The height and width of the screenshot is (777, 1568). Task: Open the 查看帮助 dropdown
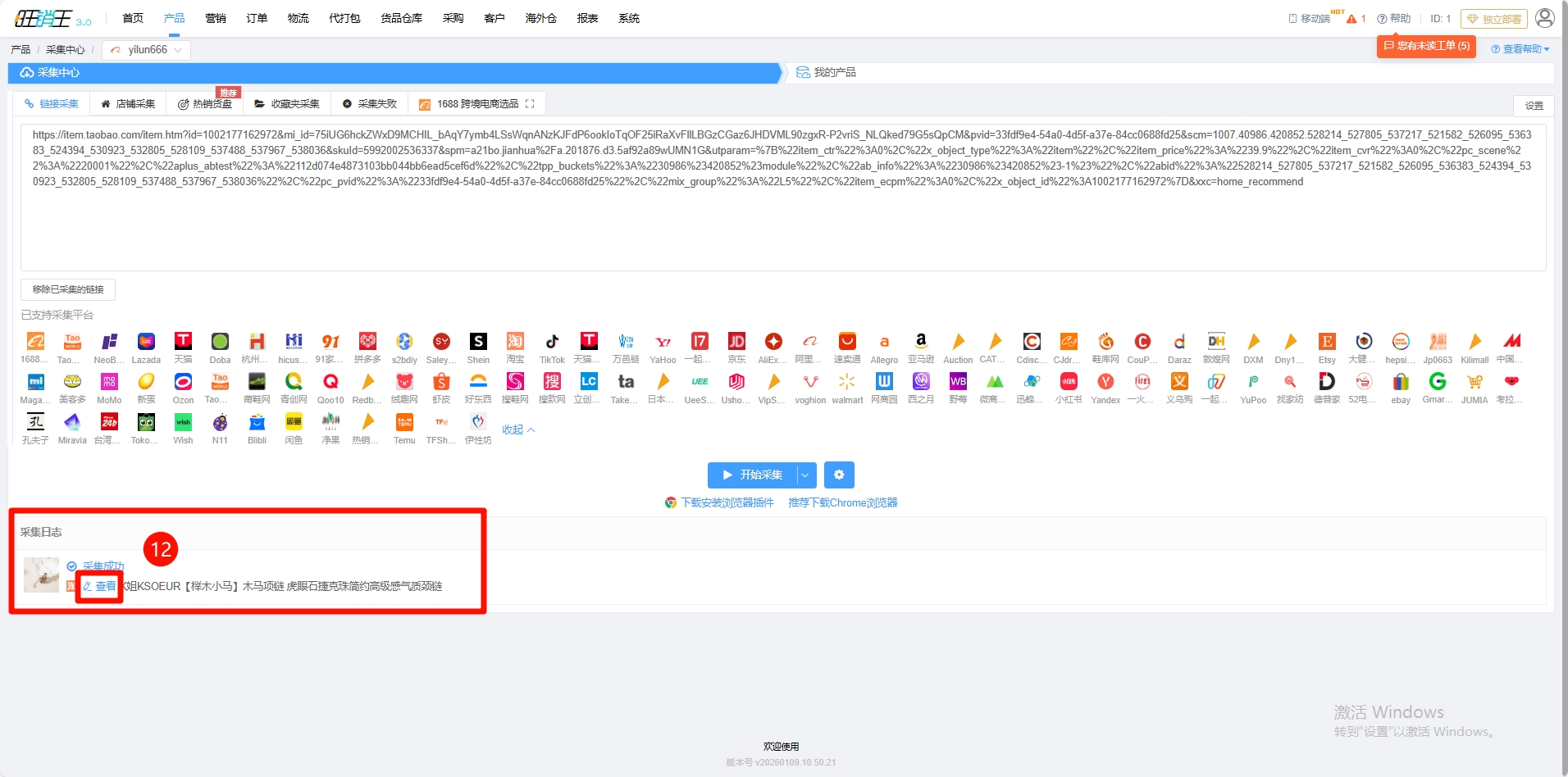[1520, 49]
